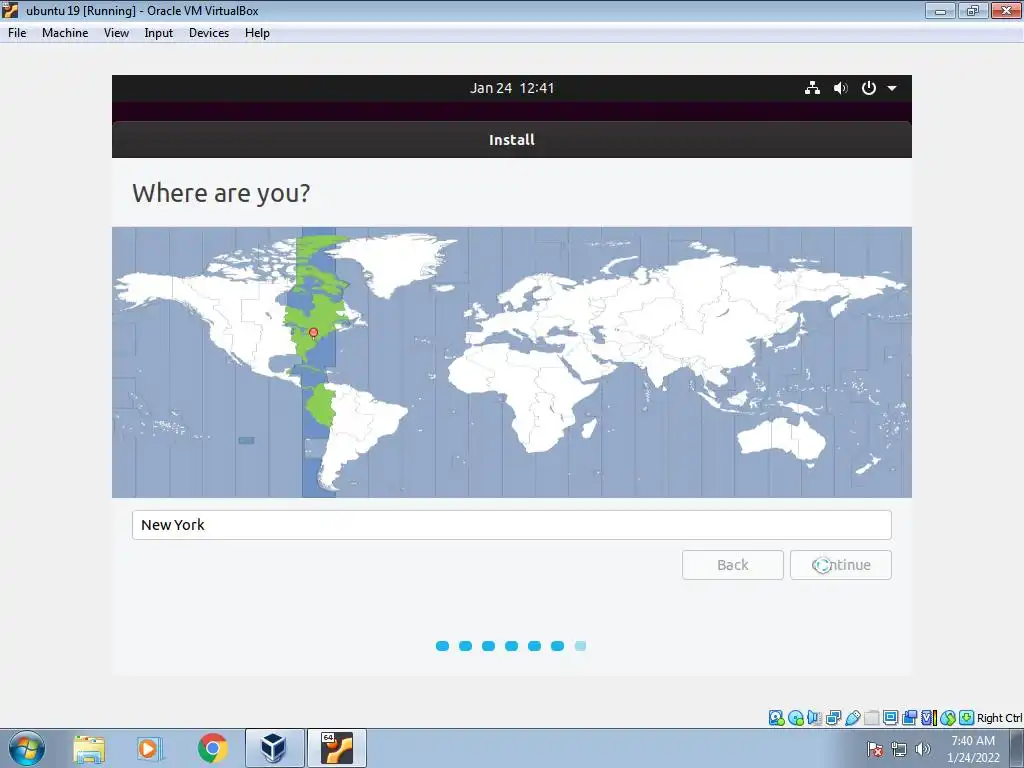Click the running VM taskbar button
This screenshot has width=1024, height=768.
[x=336, y=748]
